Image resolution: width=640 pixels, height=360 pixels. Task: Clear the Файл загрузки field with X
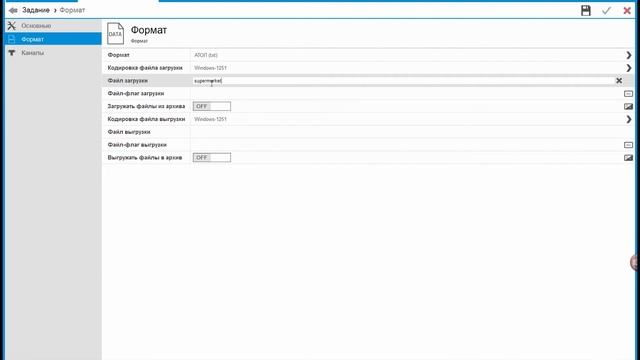tap(619, 81)
